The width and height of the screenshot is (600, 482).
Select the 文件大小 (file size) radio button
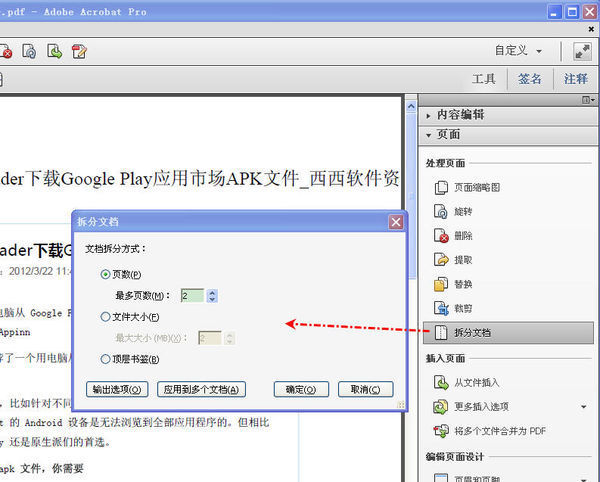(x=106, y=317)
